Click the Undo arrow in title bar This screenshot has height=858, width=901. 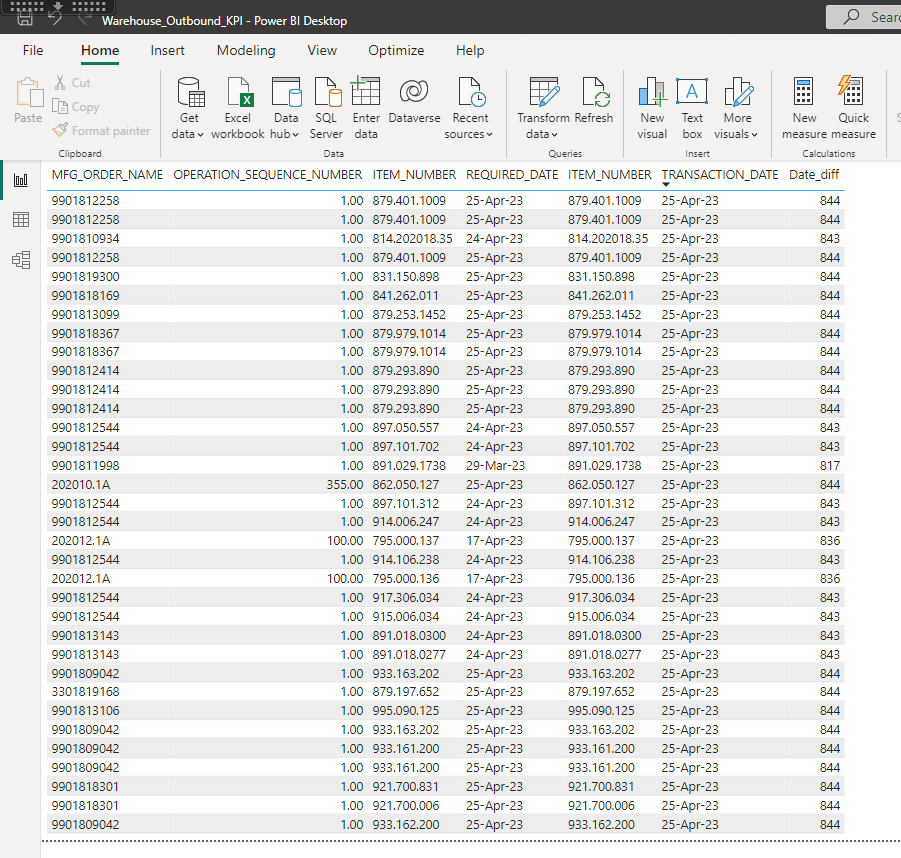point(56,19)
